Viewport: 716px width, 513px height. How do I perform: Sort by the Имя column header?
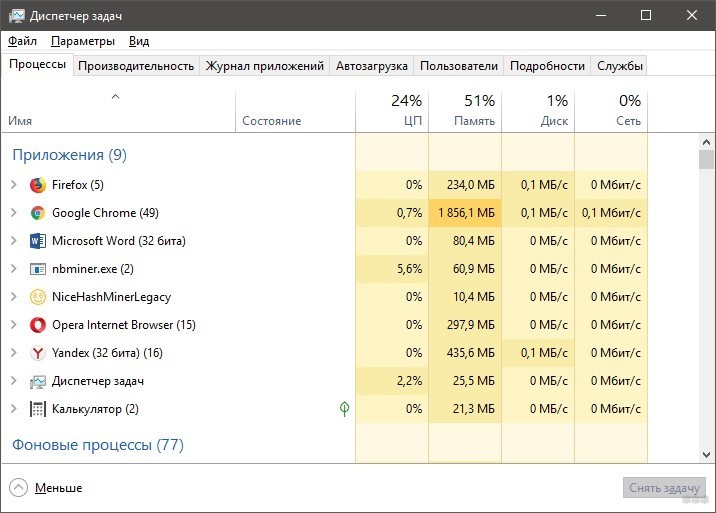coord(118,112)
